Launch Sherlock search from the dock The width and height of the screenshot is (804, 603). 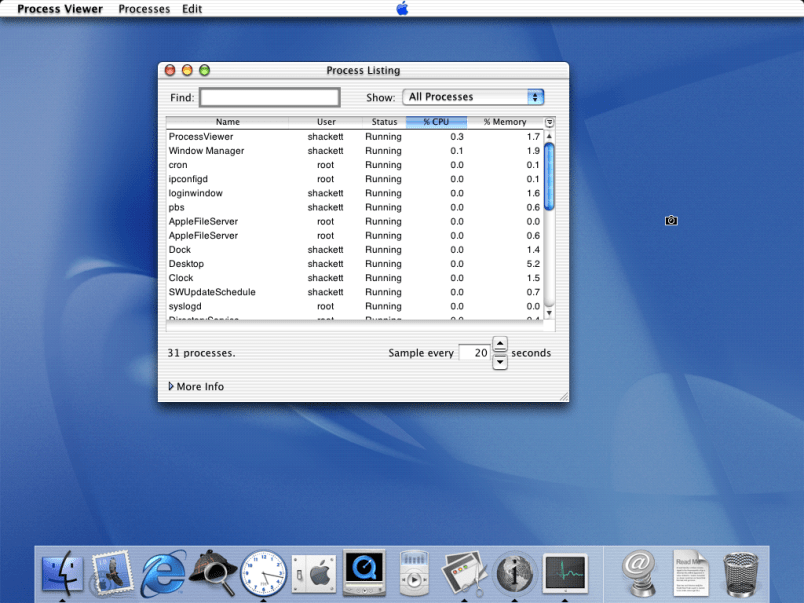[x=213, y=573]
